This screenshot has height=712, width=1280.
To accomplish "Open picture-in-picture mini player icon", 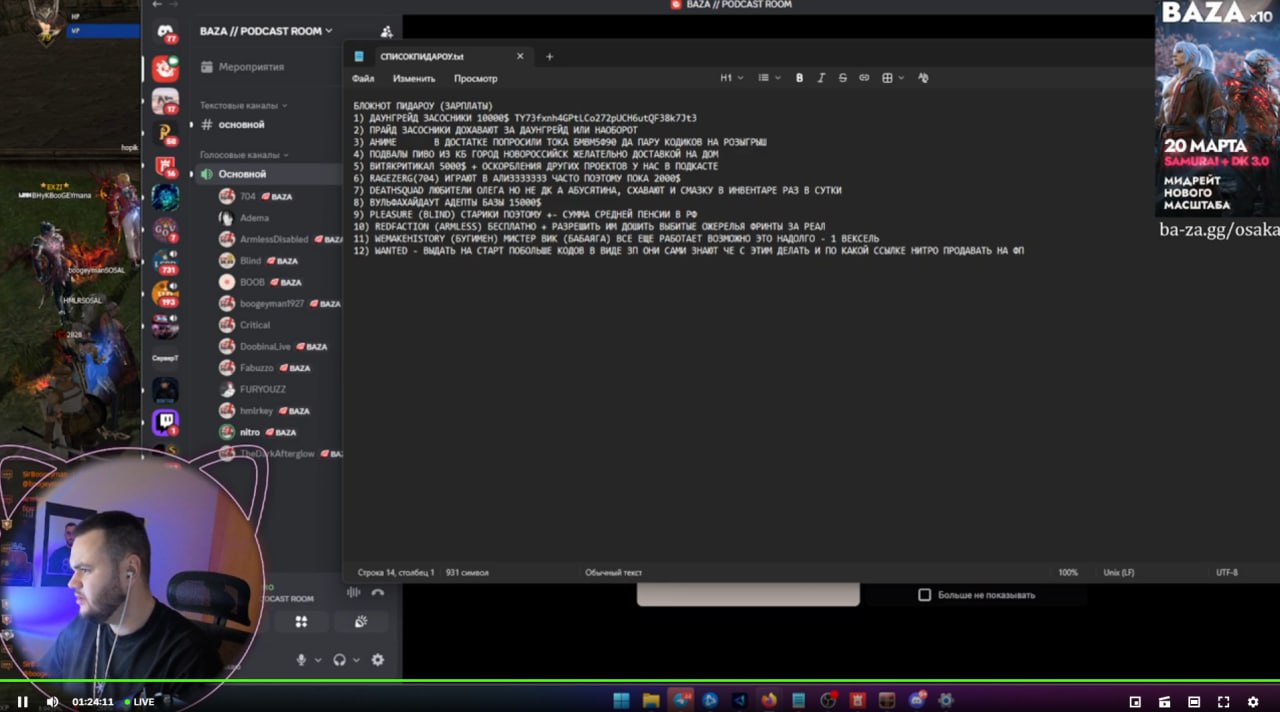I will [1135, 702].
